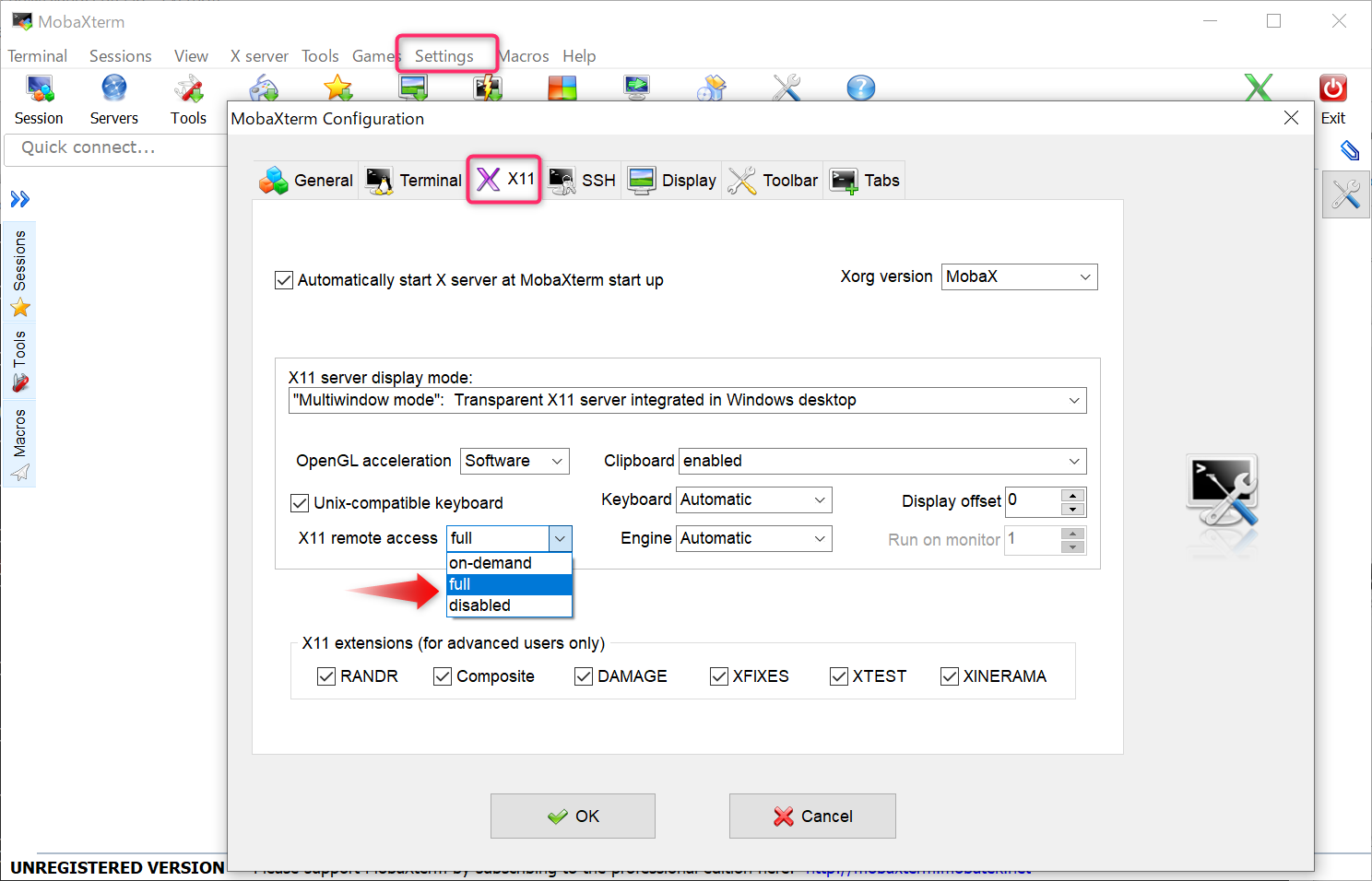The image size is (1372, 881).
Task: Close the MobaXterm Configuration dialog
Action: [1291, 118]
